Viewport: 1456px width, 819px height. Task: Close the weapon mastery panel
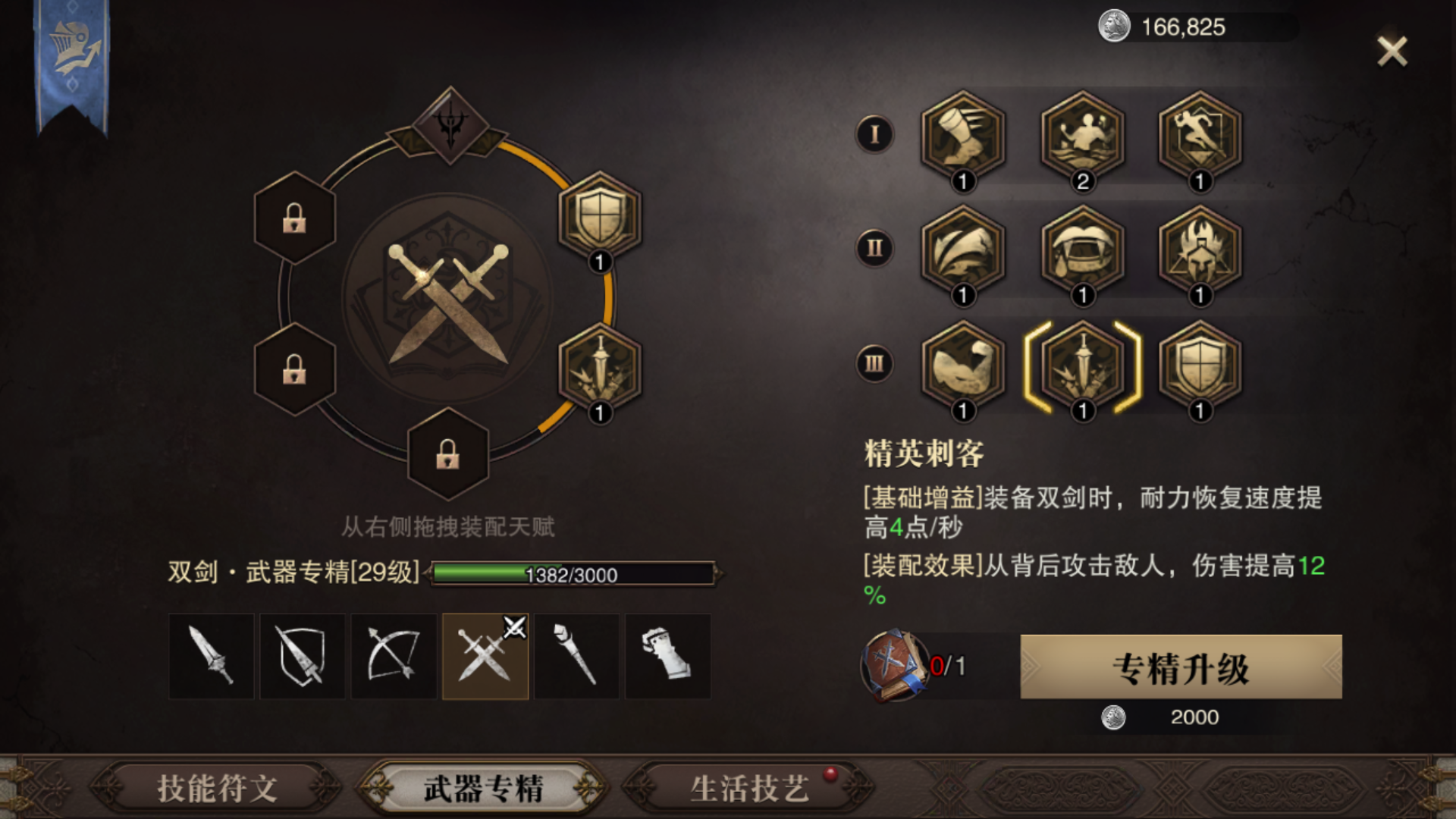pyautogui.click(x=1392, y=52)
